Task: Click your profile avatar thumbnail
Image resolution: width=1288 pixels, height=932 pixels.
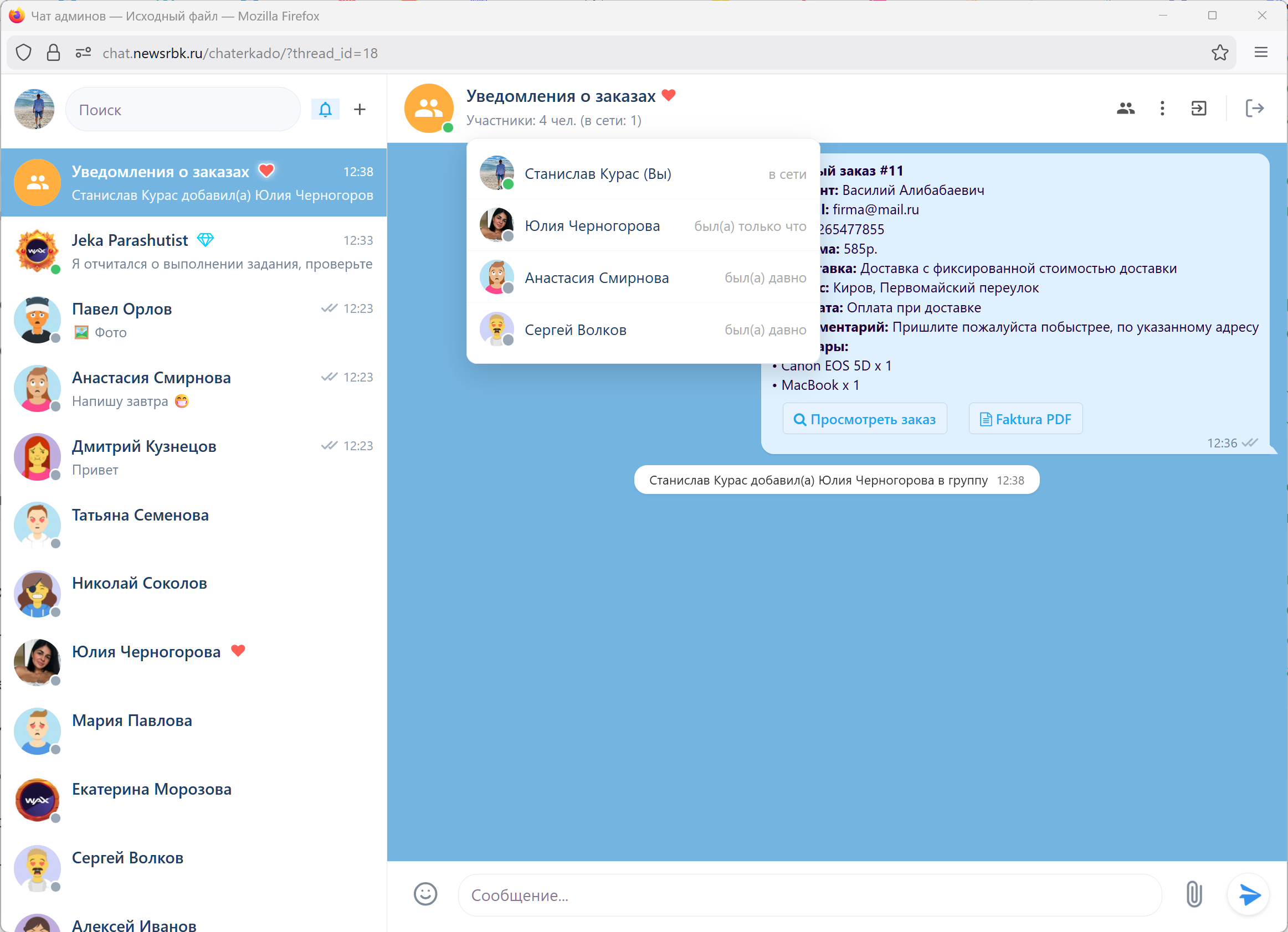Action: tap(34, 109)
